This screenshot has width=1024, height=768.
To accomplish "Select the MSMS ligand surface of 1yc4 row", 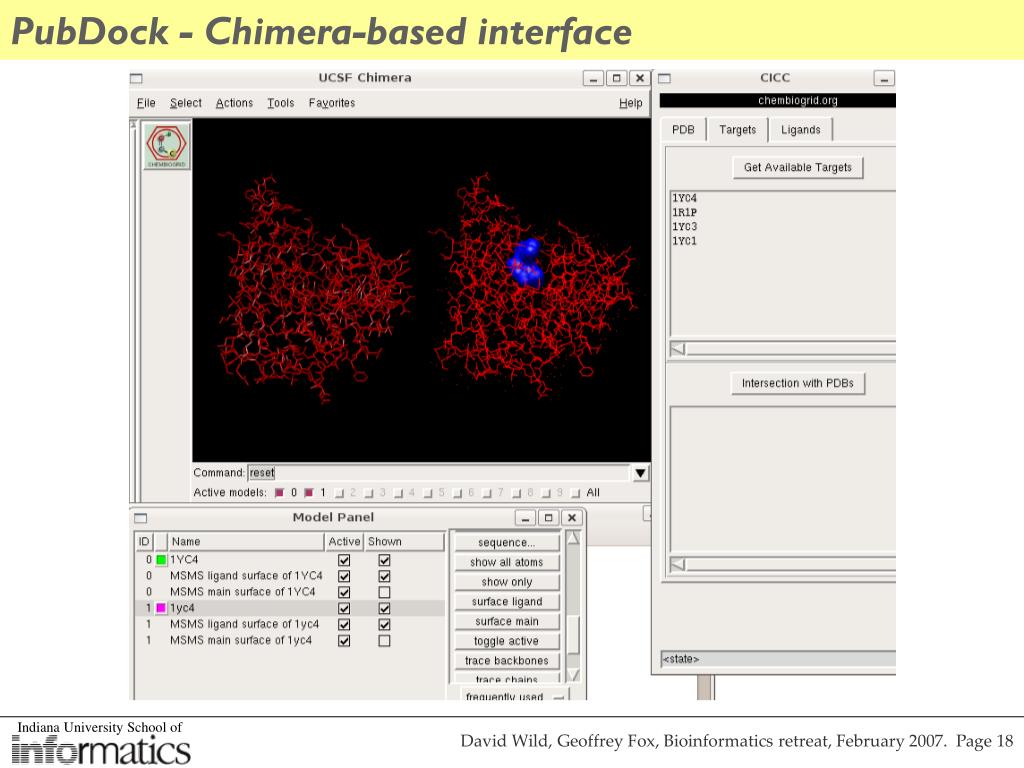I will click(290, 624).
